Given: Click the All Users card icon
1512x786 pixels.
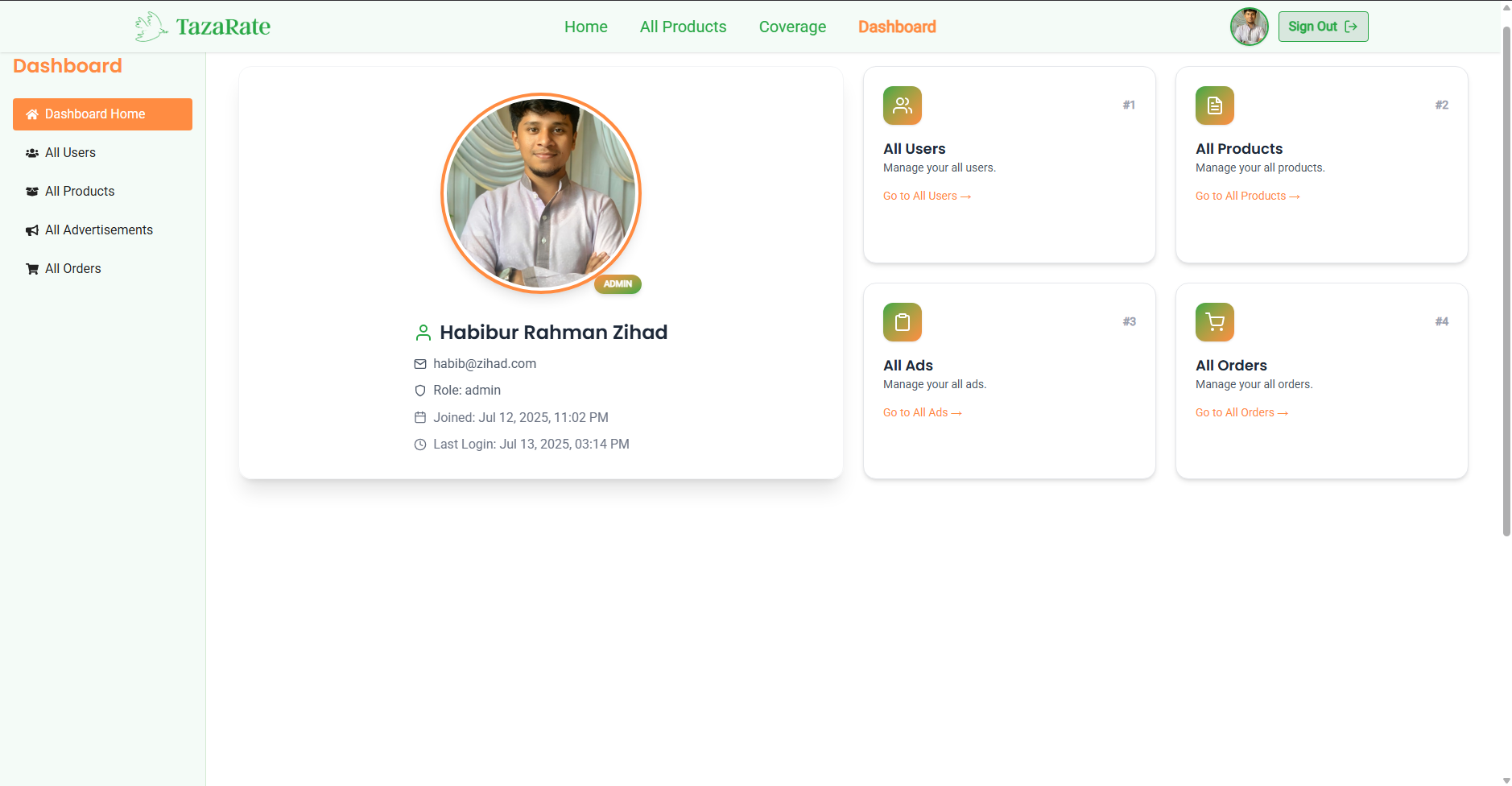Looking at the screenshot, I should pyautogui.click(x=903, y=105).
